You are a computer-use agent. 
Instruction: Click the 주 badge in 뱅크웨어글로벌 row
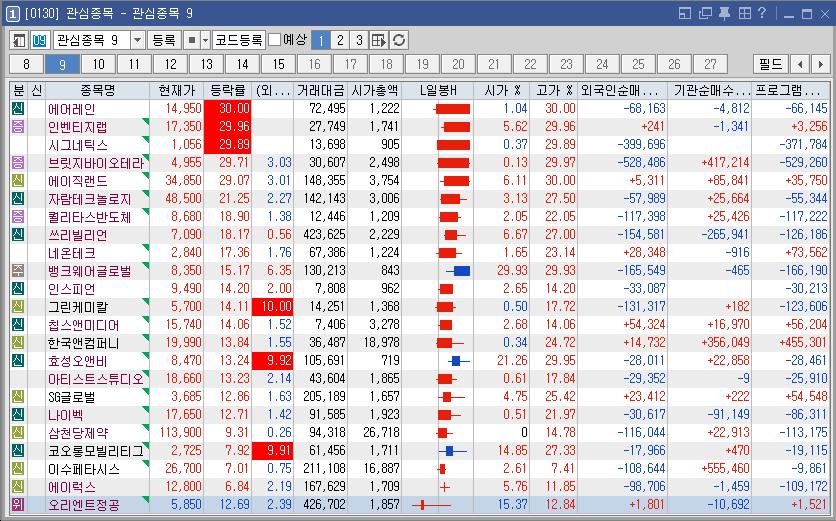18,271
